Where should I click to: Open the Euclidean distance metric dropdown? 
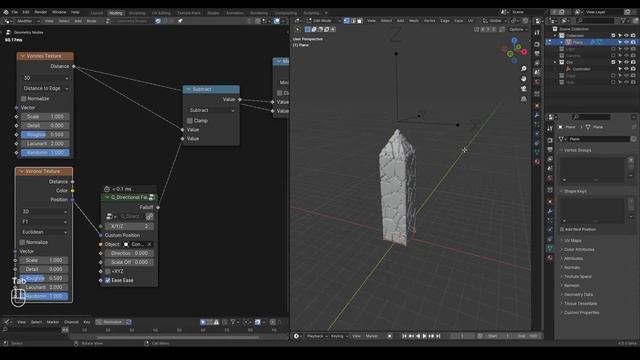(44, 232)
